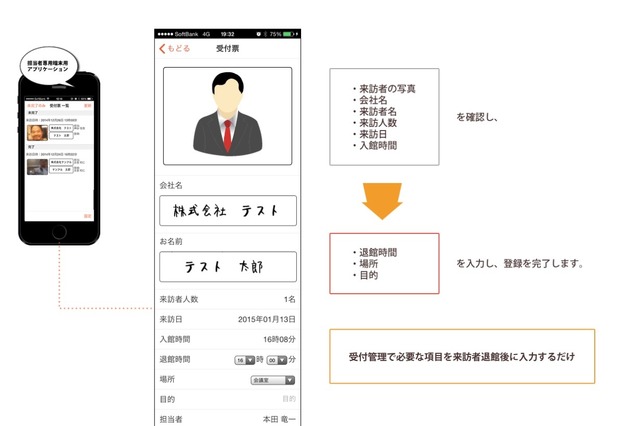Tap 更新 button on small phone

(x=88, y=106)
